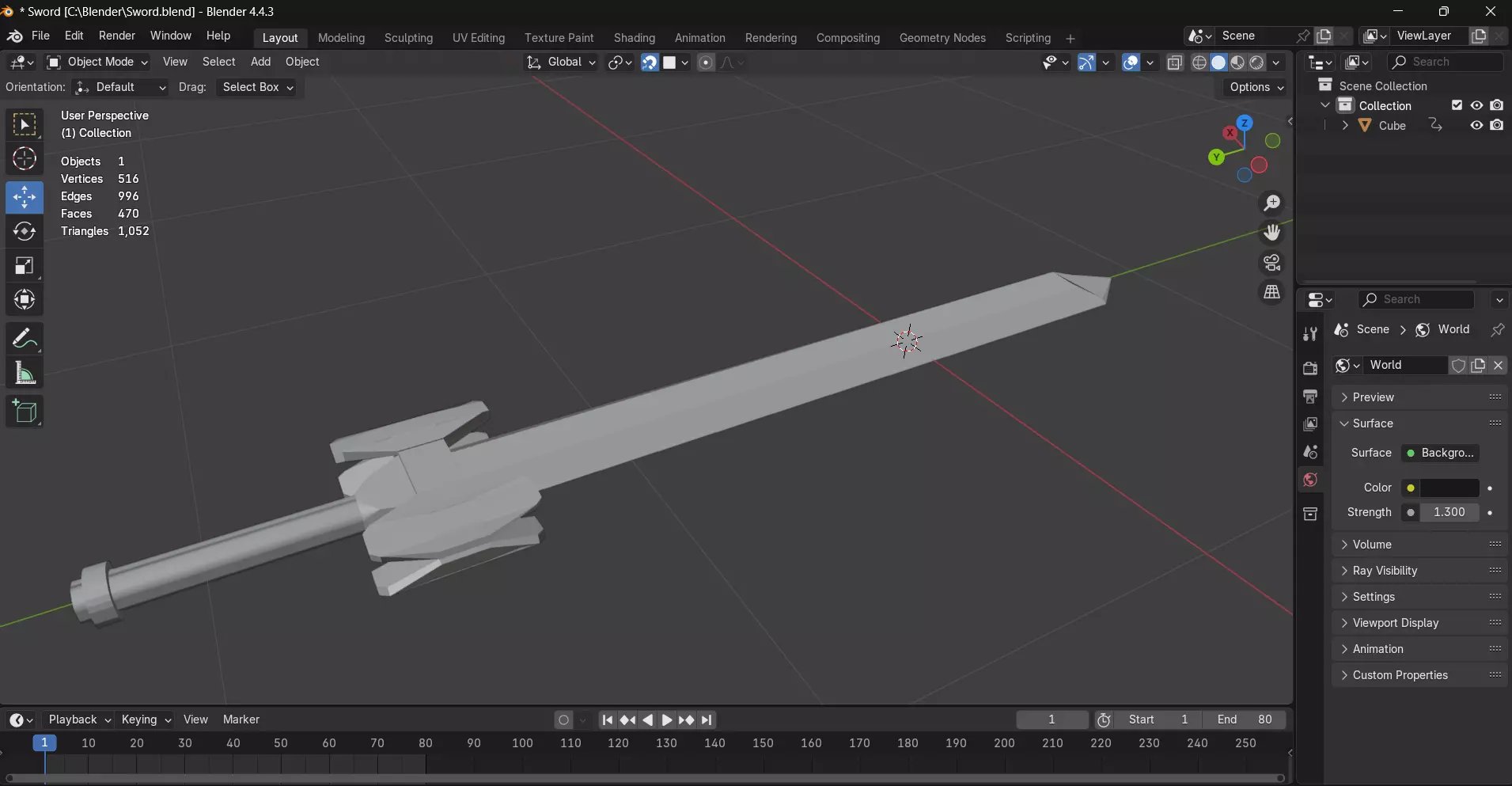Disable Cube in renders camera icon

[x=1496, y=125]
